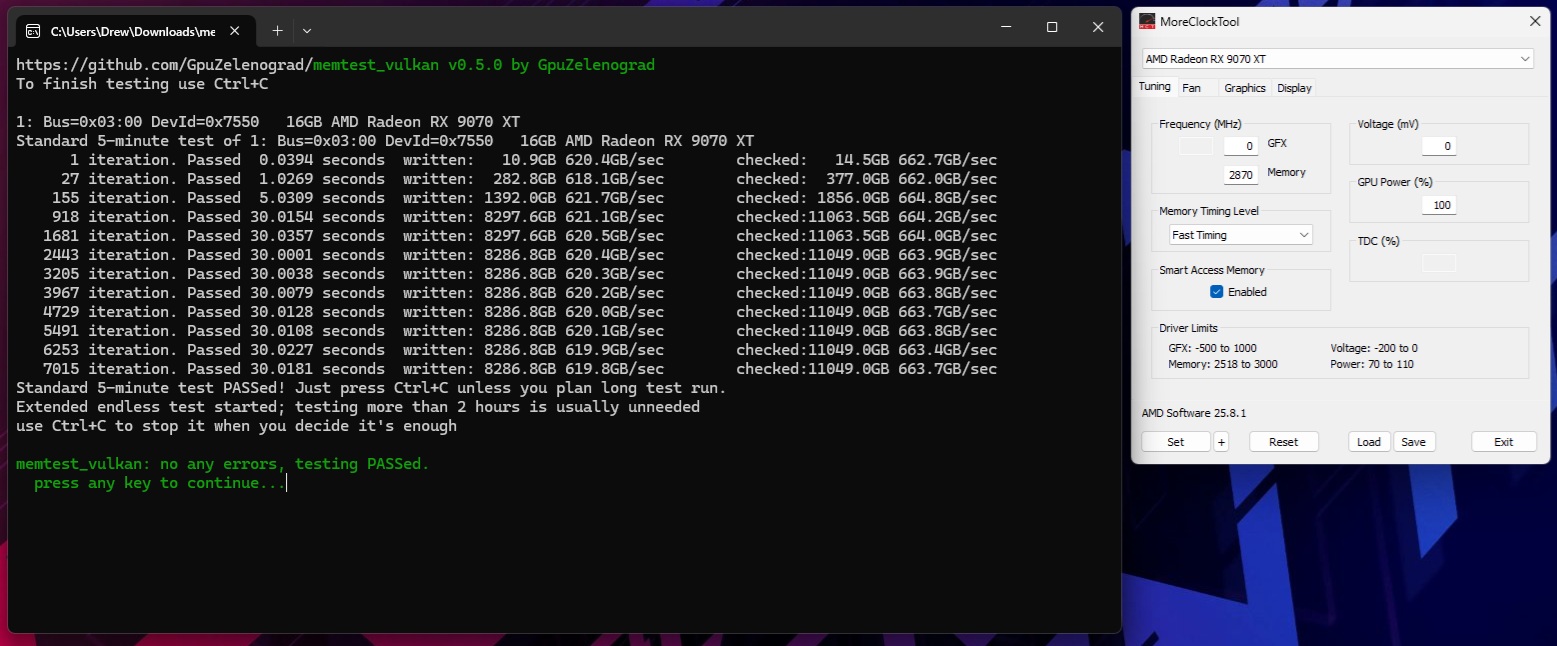1557x646 pixels.
Task: Close the MoreClockTool window
Action: pyautogui.click(x=1535, y=21)
